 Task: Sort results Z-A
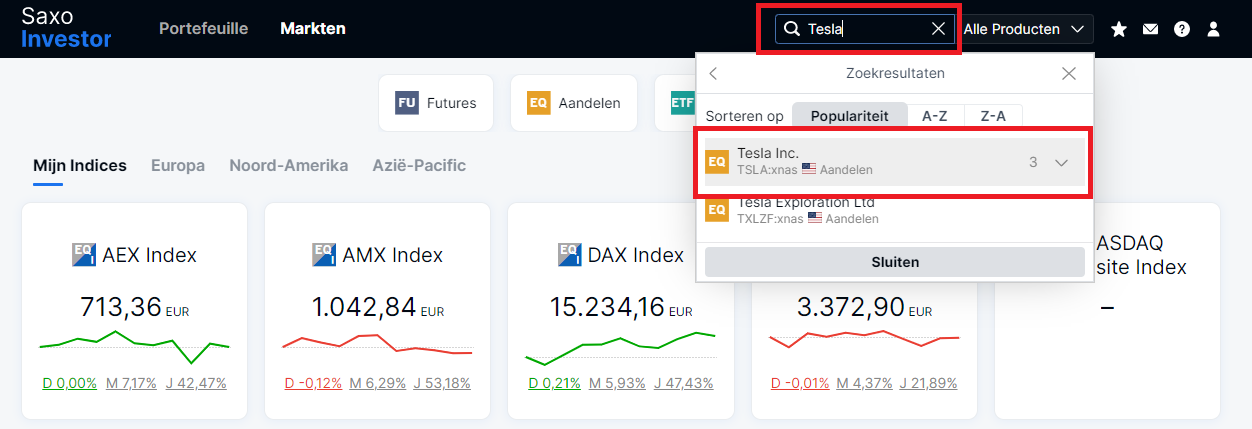[993, 116]
